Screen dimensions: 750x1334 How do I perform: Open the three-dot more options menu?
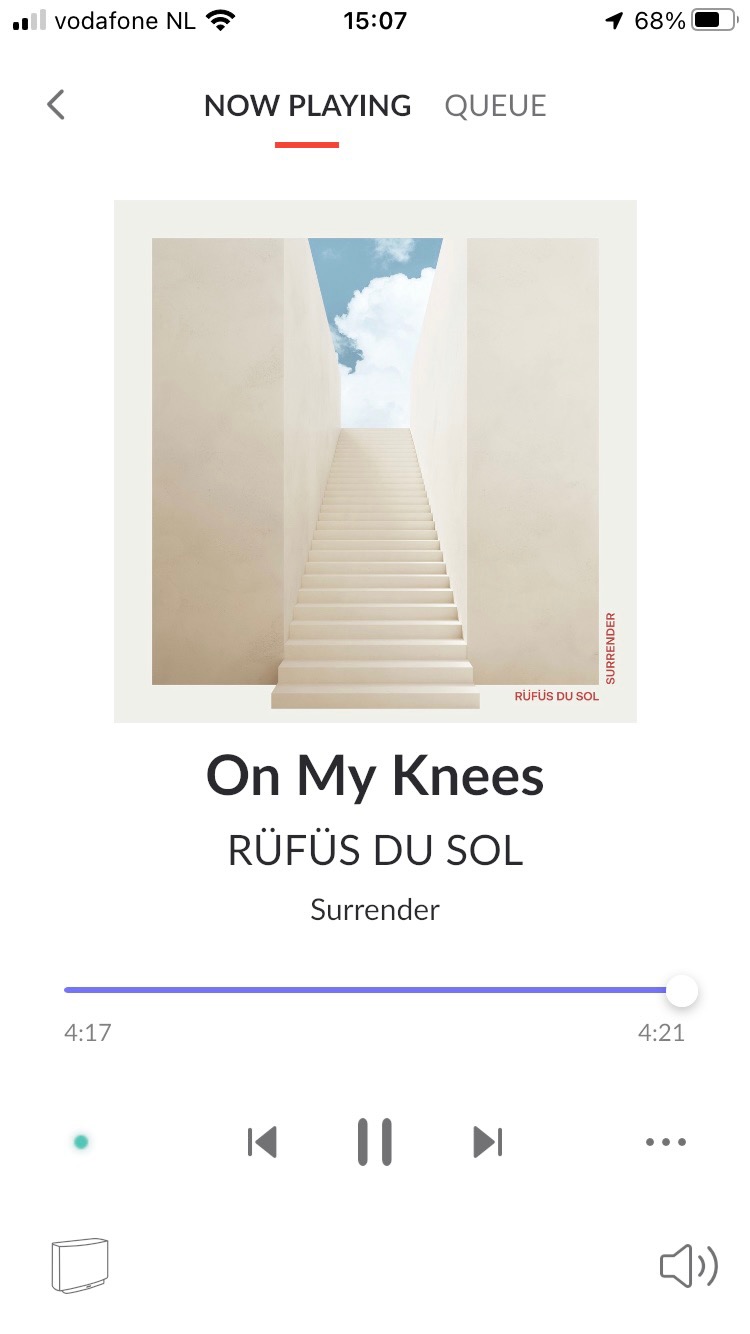tap(666, 1141)
